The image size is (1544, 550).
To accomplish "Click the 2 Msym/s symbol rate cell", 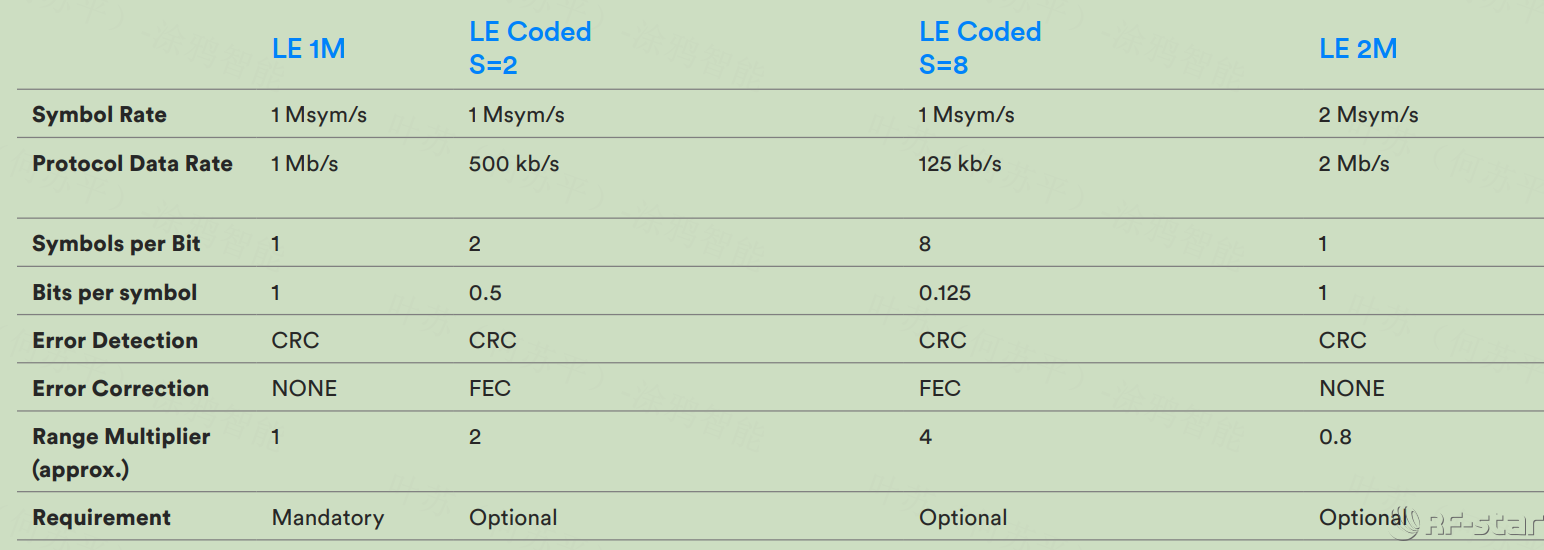I will [1368, 115].
